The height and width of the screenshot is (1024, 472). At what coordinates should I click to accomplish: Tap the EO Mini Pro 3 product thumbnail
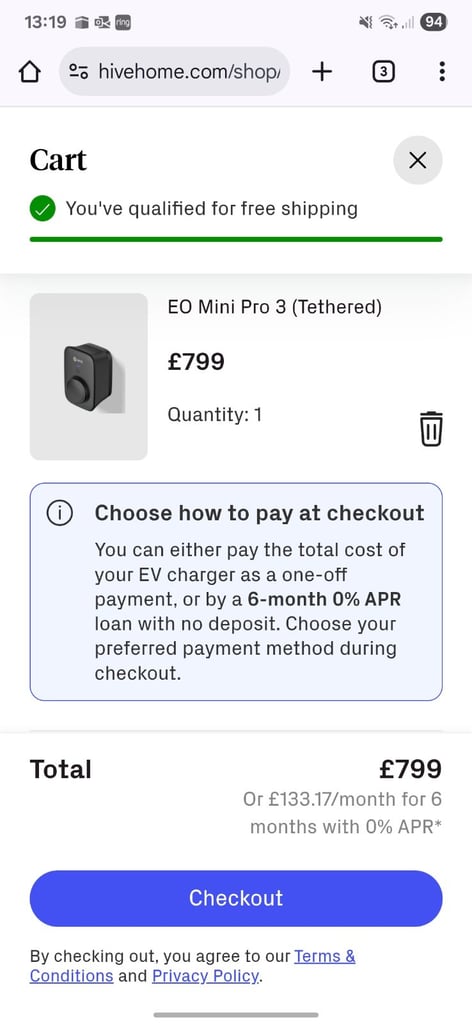tap(89, 377)
